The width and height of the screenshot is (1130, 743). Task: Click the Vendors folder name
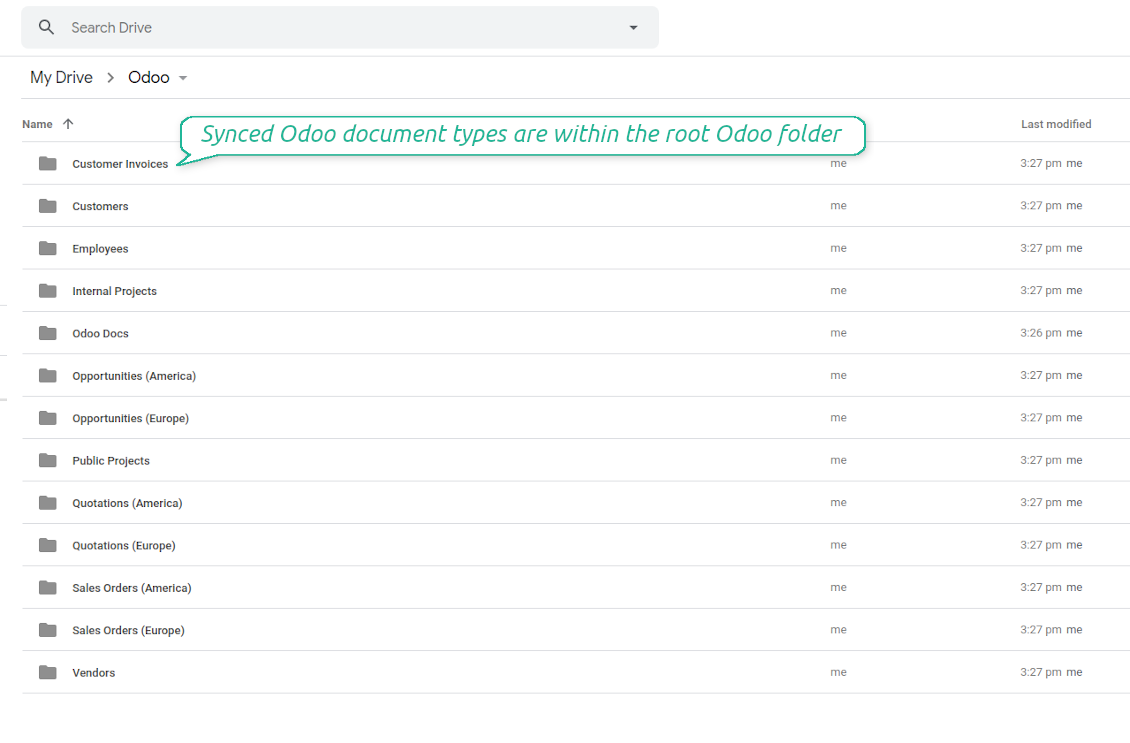click(94, 672)
